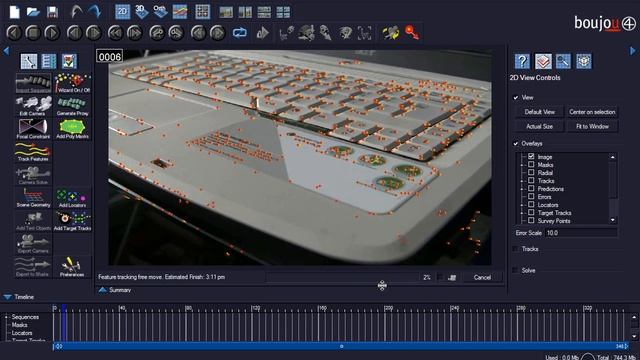Open Edit Camera tool

pos(33,106)
